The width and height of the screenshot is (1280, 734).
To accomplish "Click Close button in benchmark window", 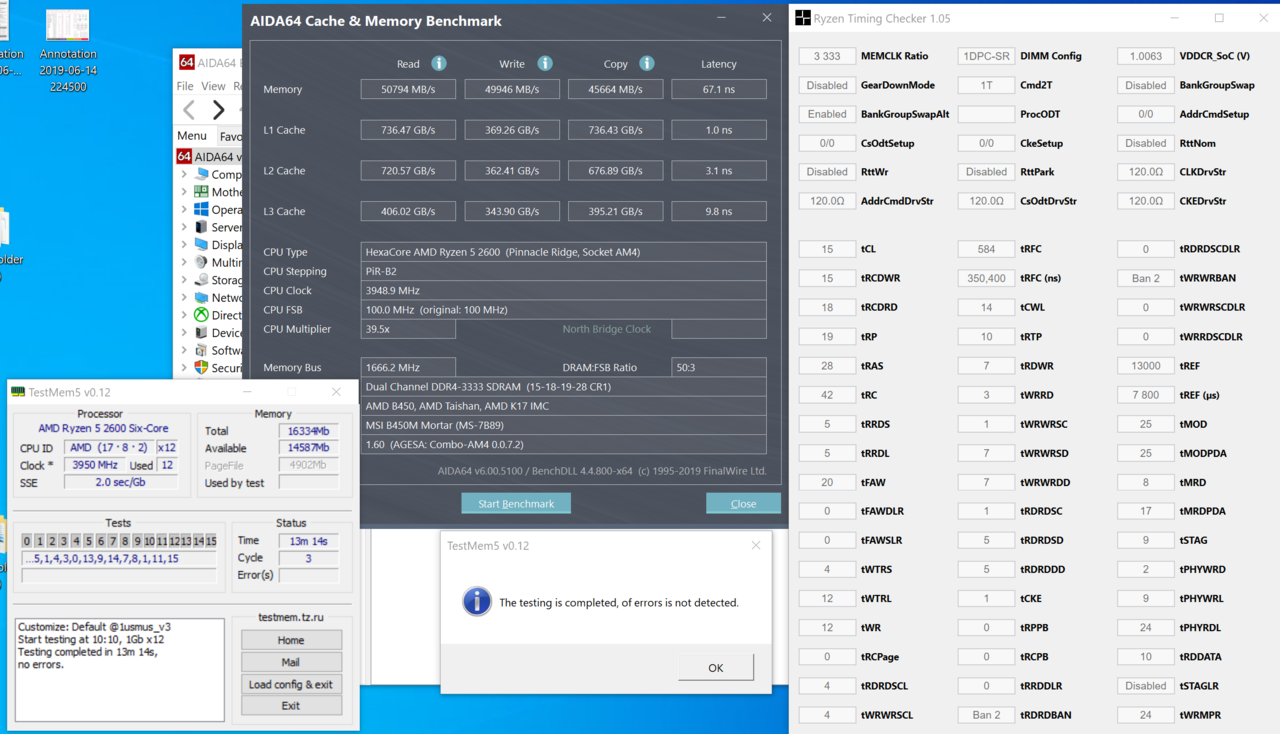I will pos(743,503).
